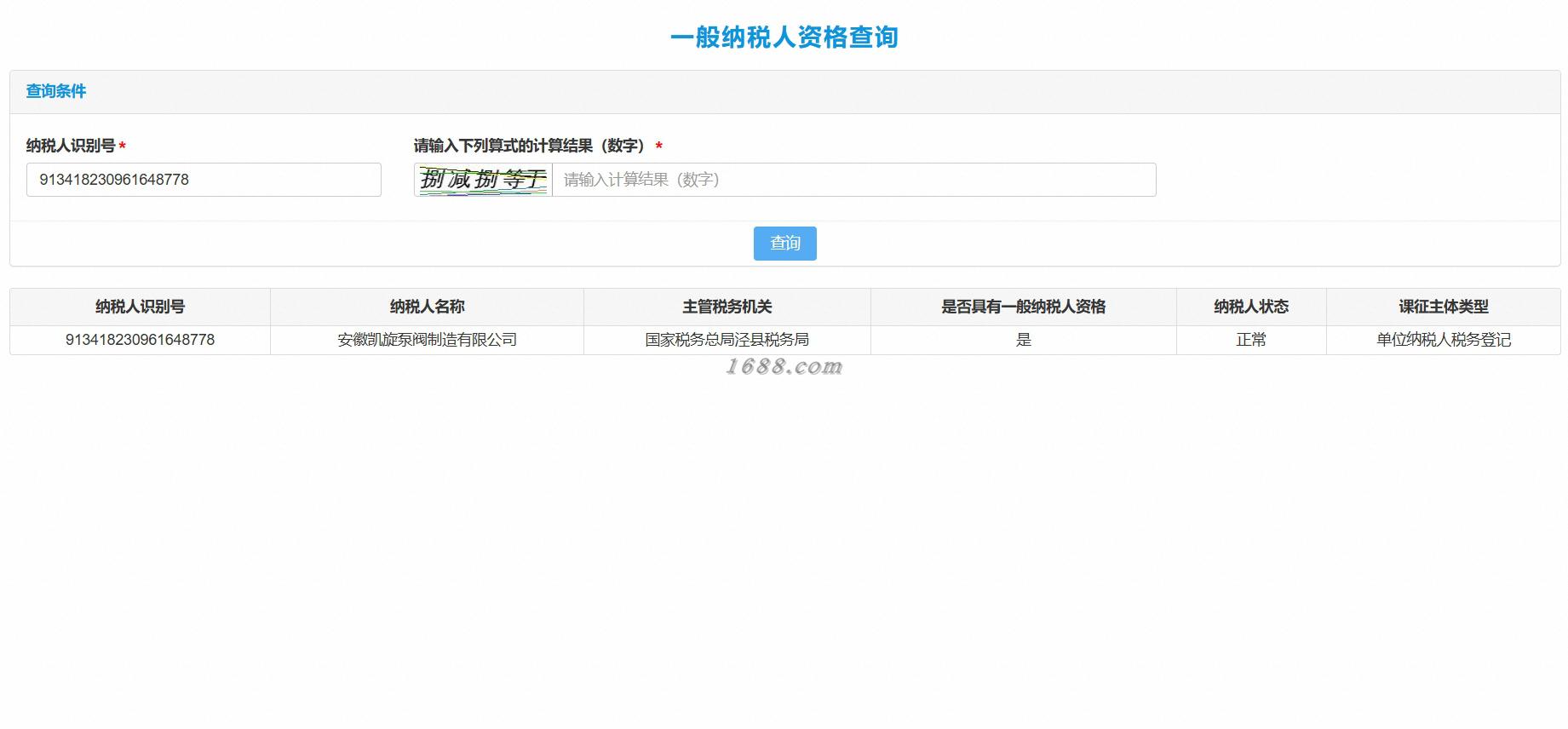Click the 正常 status cell
Screen dimensions: 1568x729
coord(1251,340)
